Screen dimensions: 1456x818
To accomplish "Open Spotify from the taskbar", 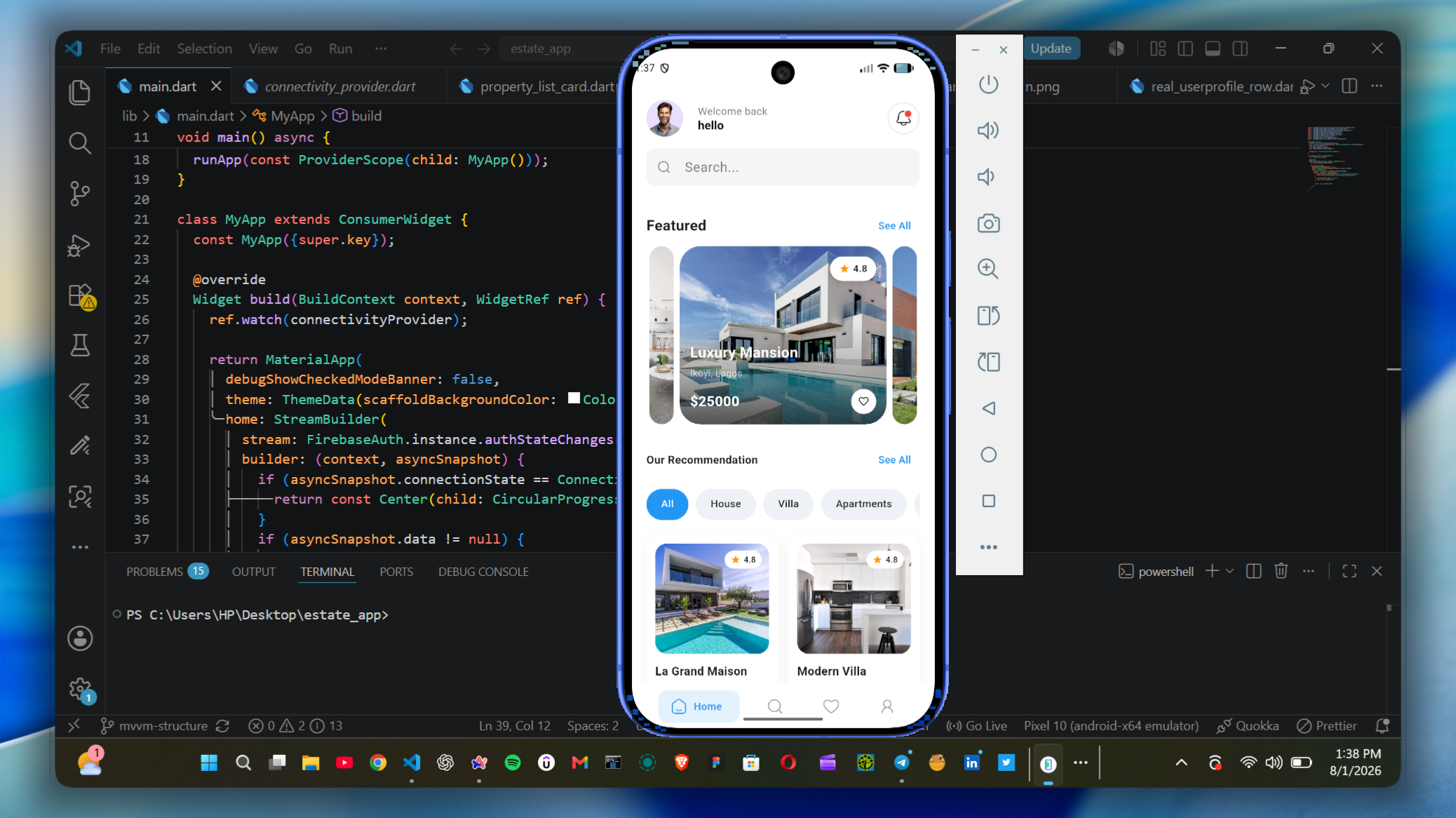I will click(x=513, y=763).
